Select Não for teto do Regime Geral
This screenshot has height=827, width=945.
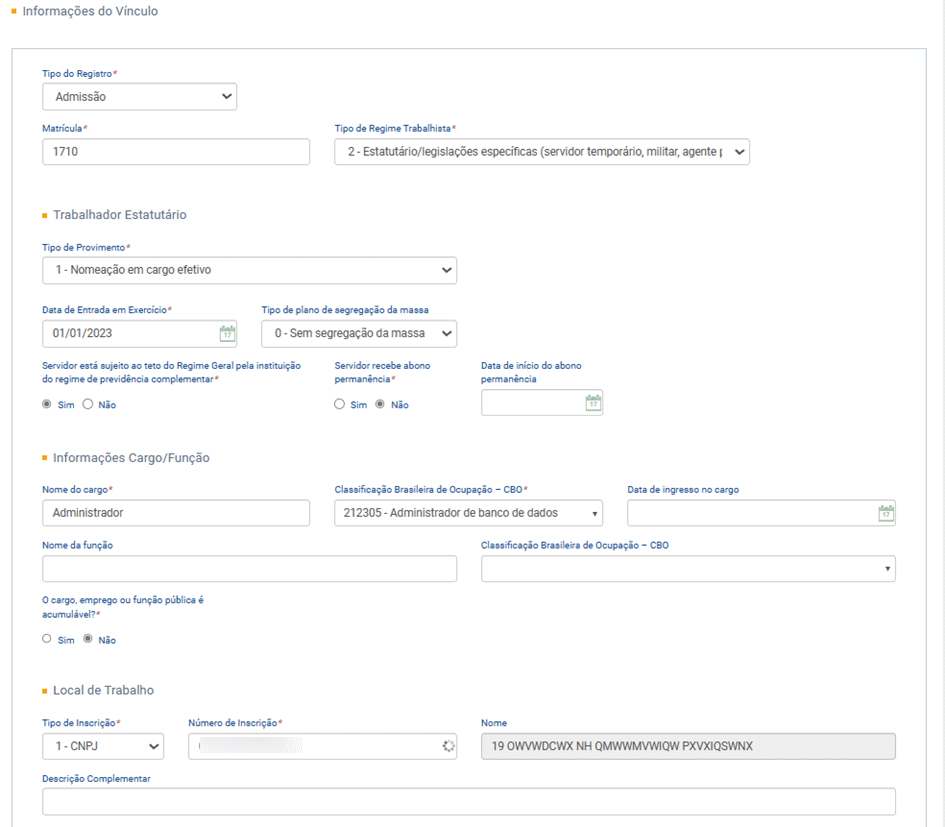(87, 405)
